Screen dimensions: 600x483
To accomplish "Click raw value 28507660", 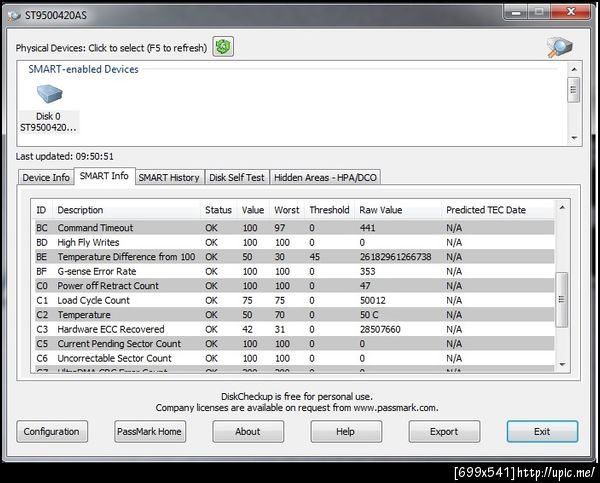I will [380, 329].
